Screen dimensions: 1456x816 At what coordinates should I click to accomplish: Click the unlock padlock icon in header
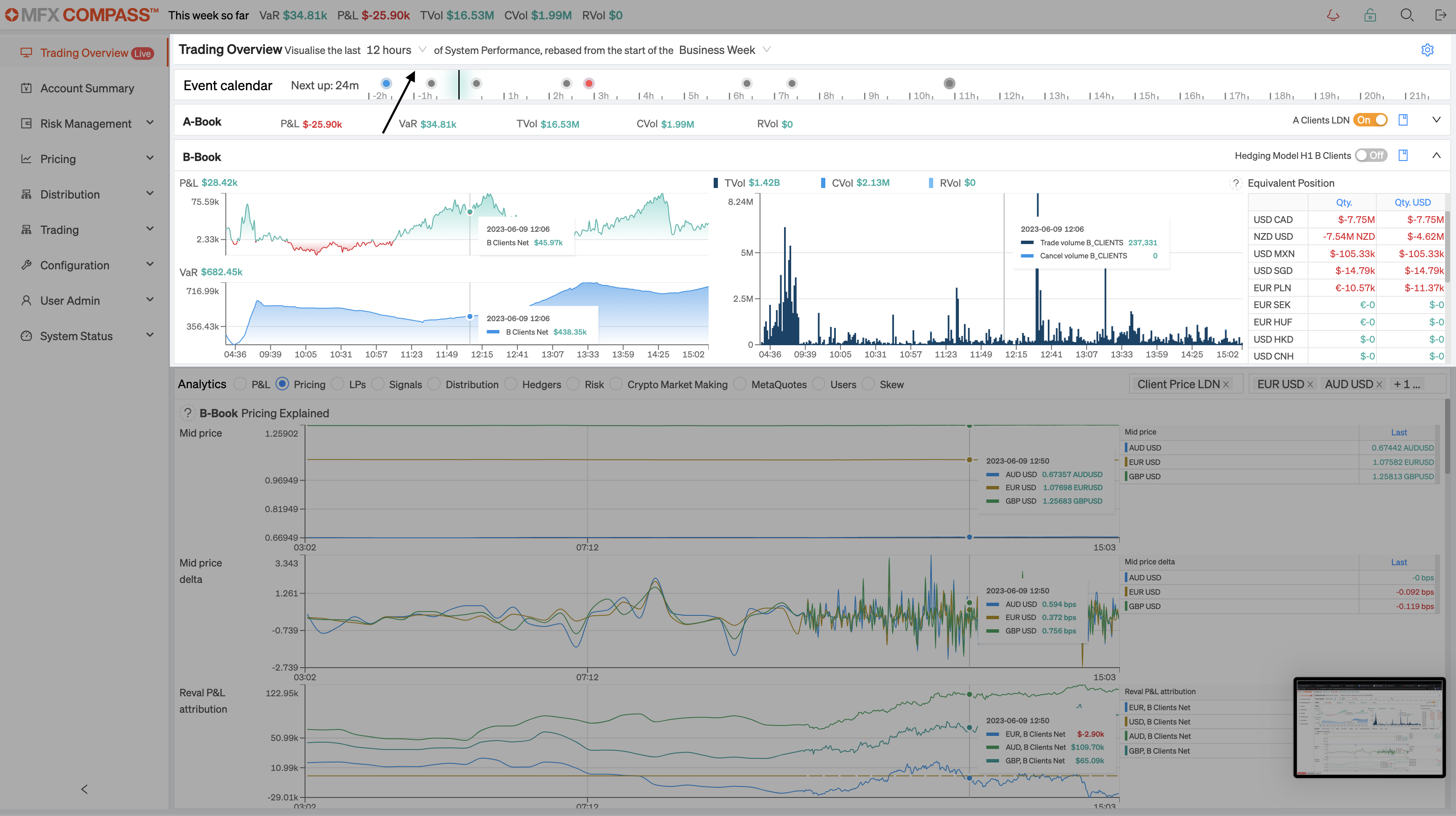(1370, 15)
